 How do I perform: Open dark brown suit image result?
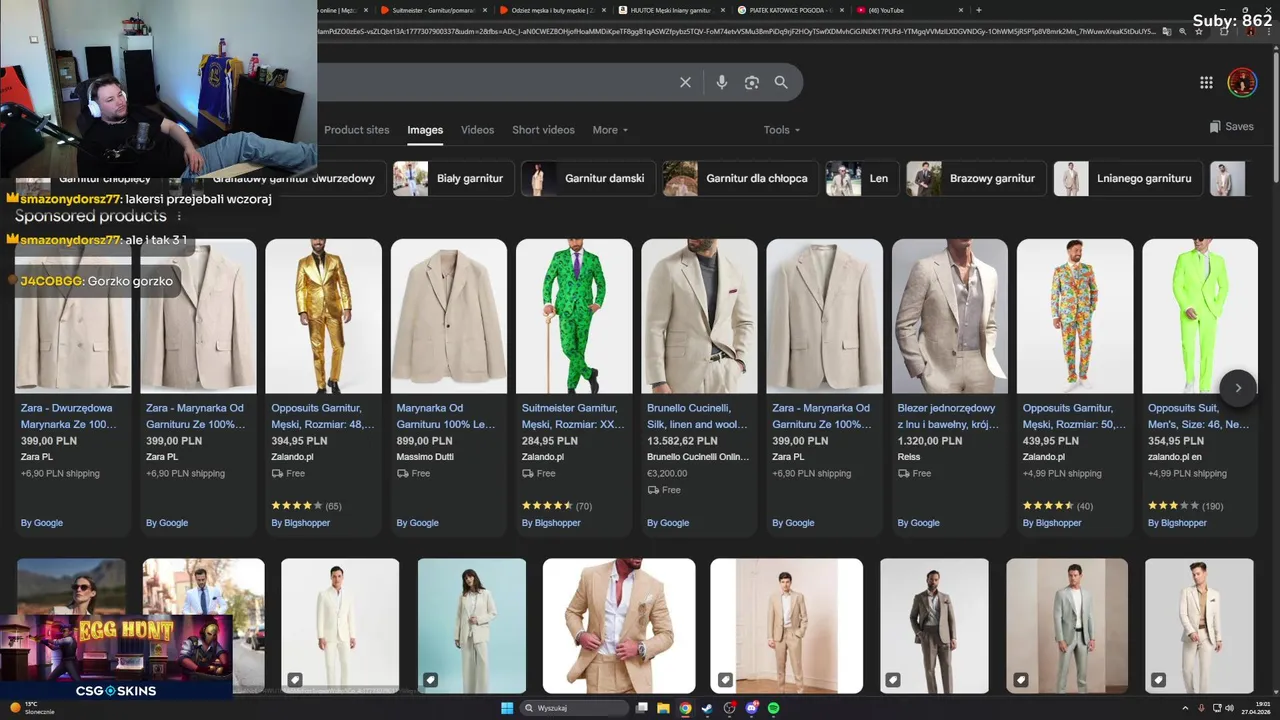tap(934, 626)
